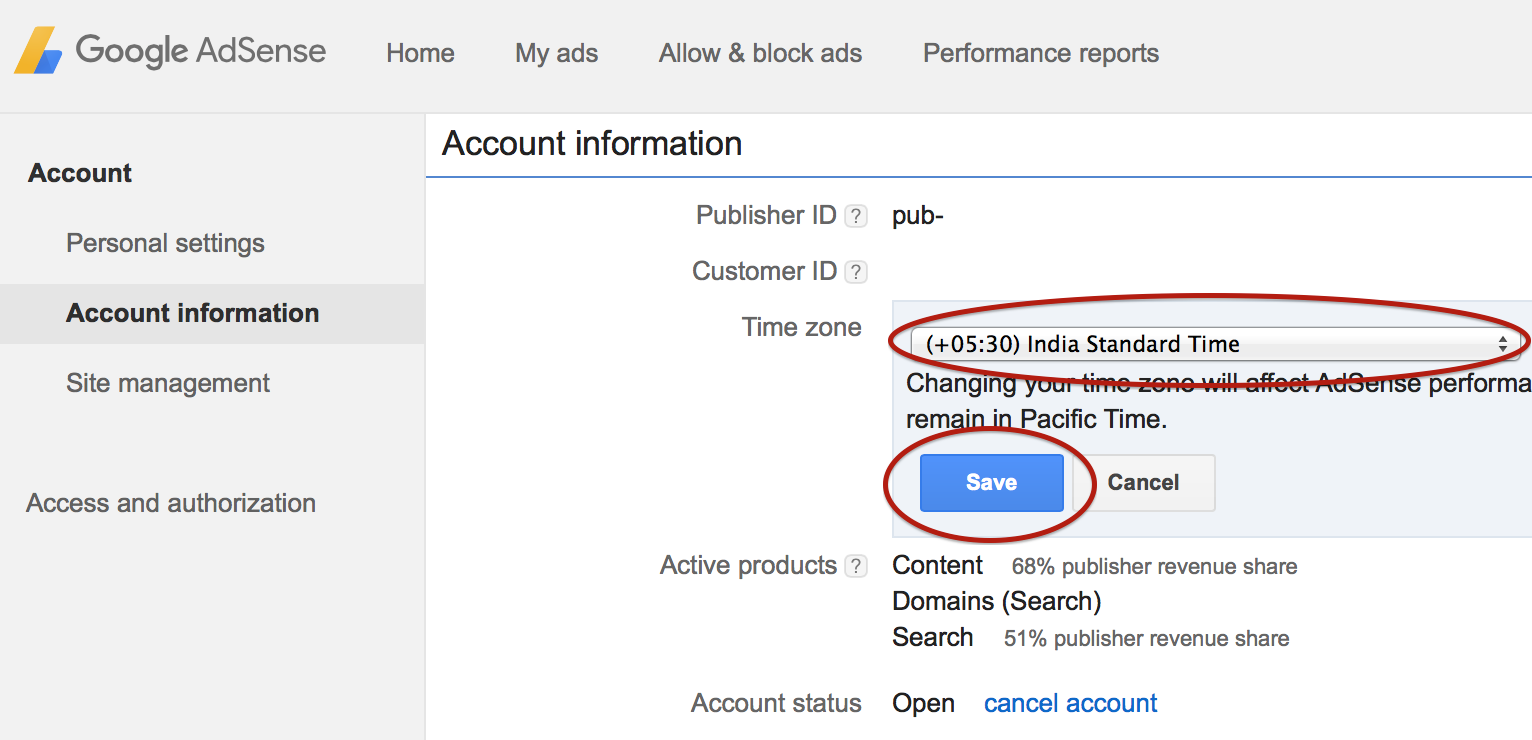
Task: Click the Time zone field label
Action: coord(801,327)
